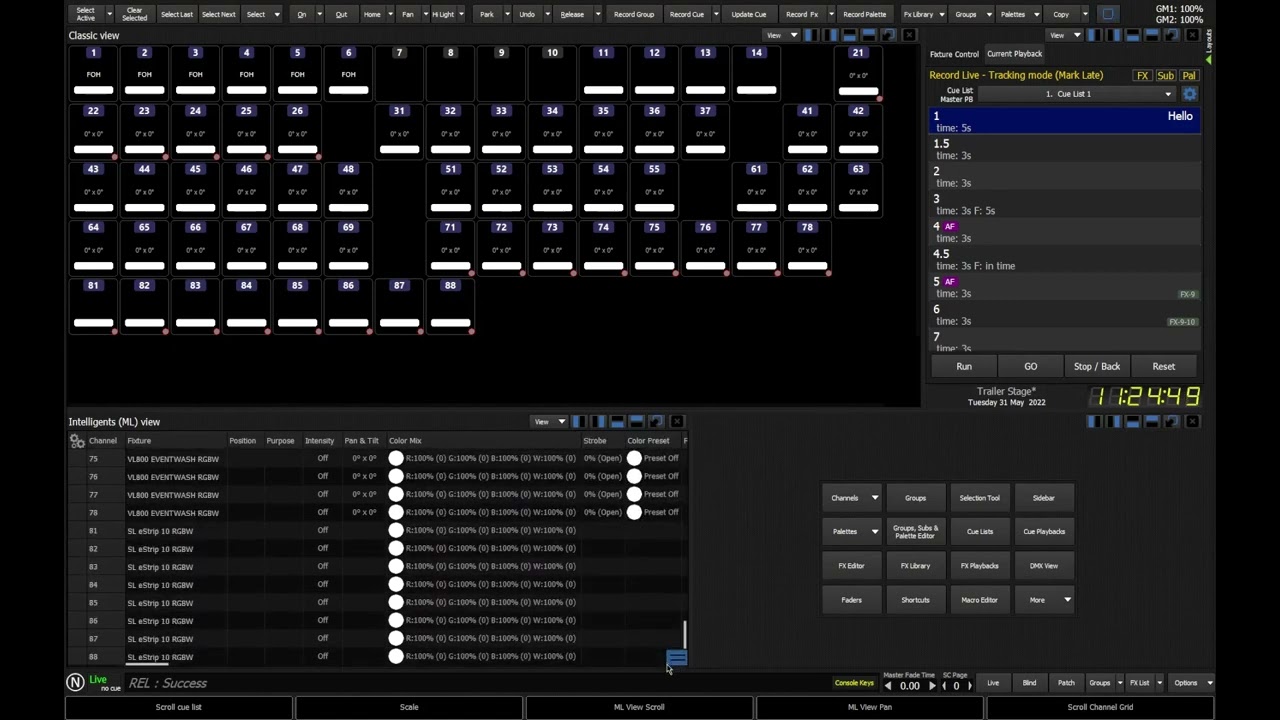
Task: Expand the FX List dropdown arrow
Action: [1160, 683]
